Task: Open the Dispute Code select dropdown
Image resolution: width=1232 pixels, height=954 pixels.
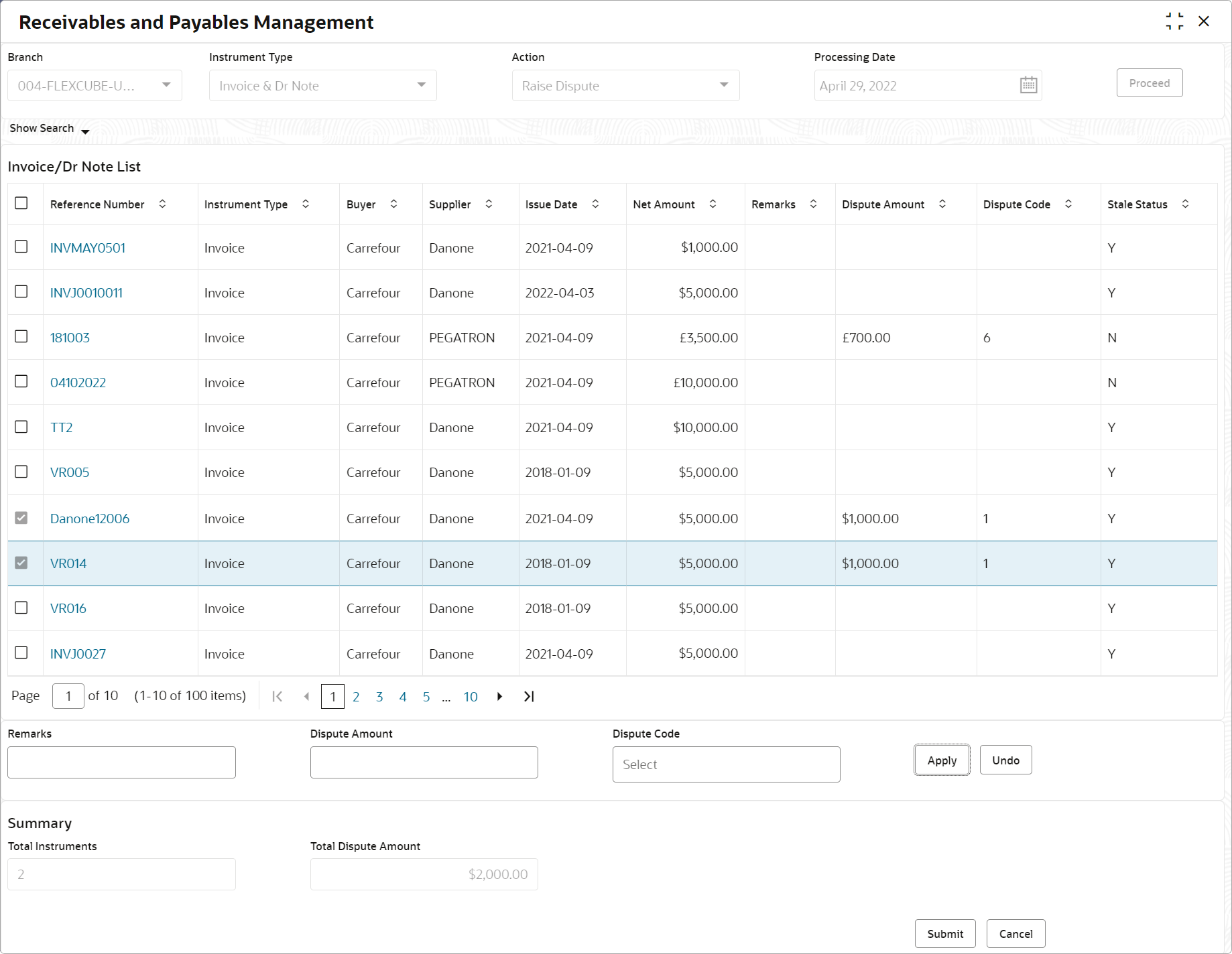Action: click(726, 764)
